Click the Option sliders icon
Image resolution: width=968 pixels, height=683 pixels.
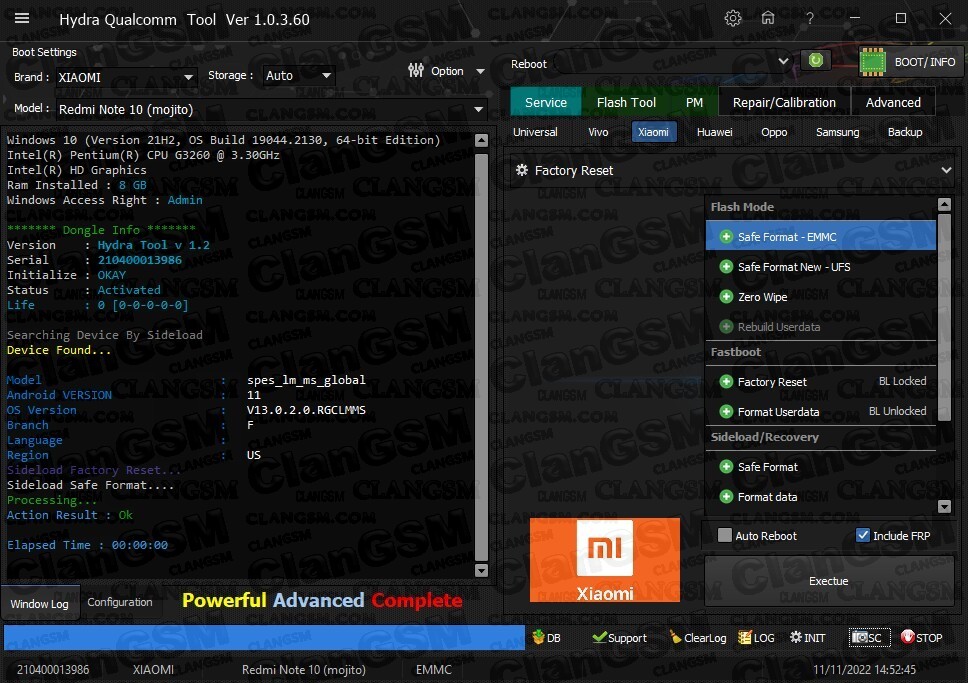point(416,70)
